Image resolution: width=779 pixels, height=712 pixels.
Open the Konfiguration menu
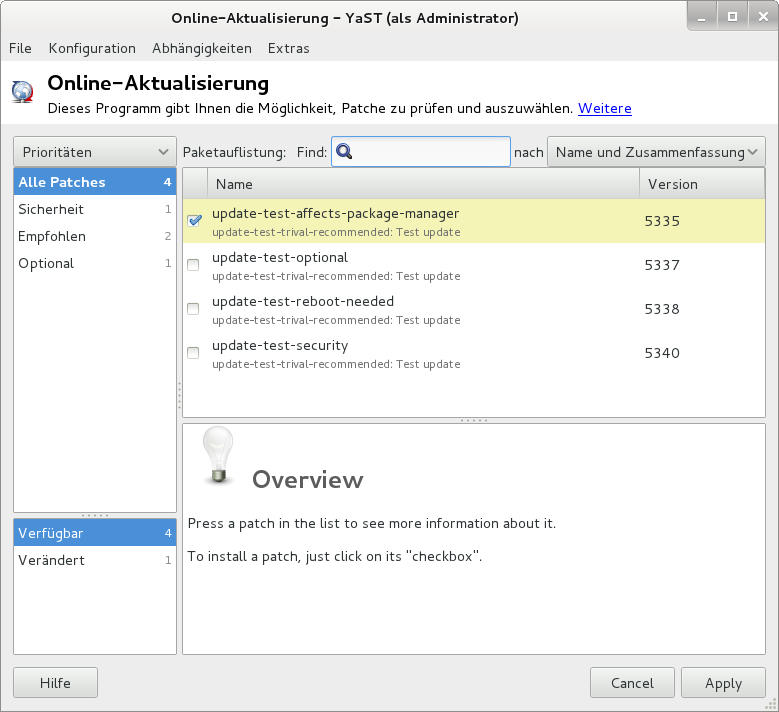pyautogui.click(x=92, y=48)
